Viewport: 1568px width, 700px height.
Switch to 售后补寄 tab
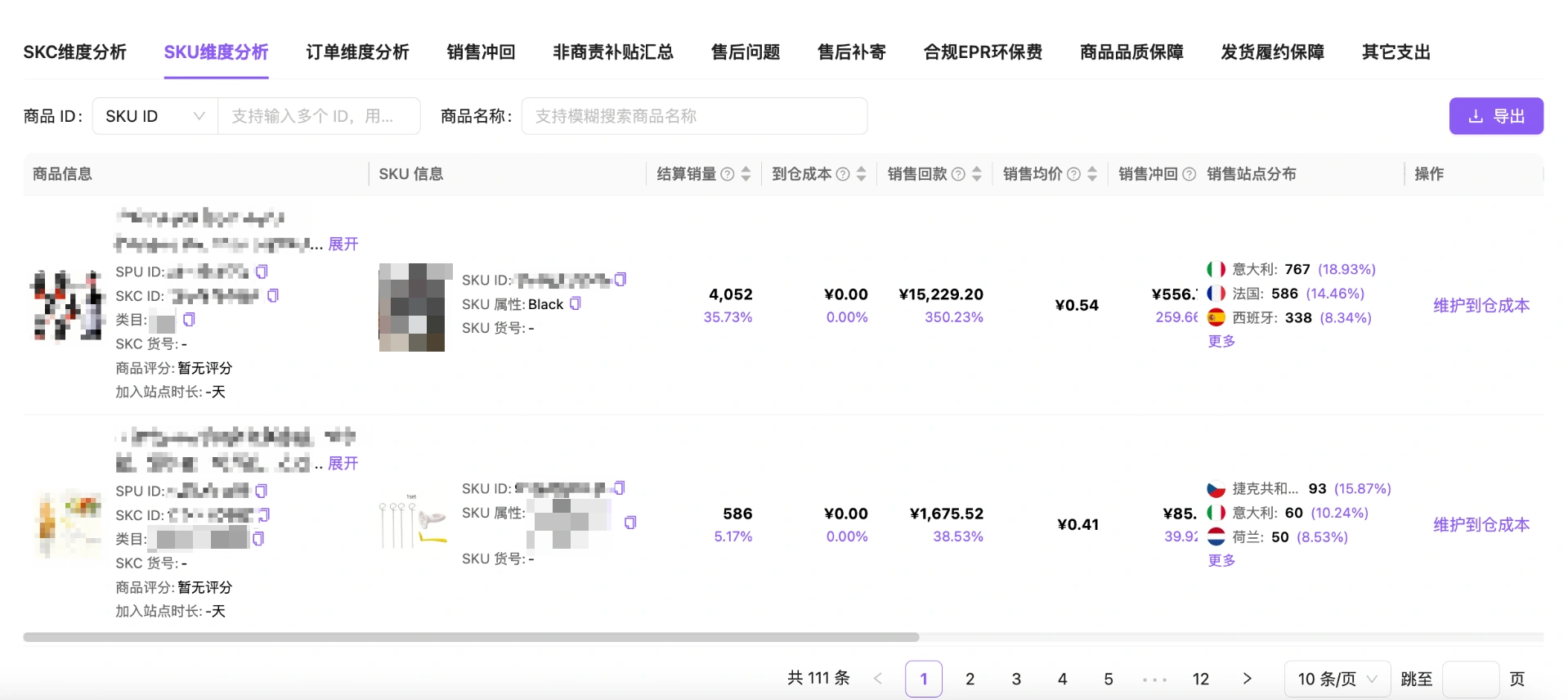pyautogui.click(x=852, y=52)
